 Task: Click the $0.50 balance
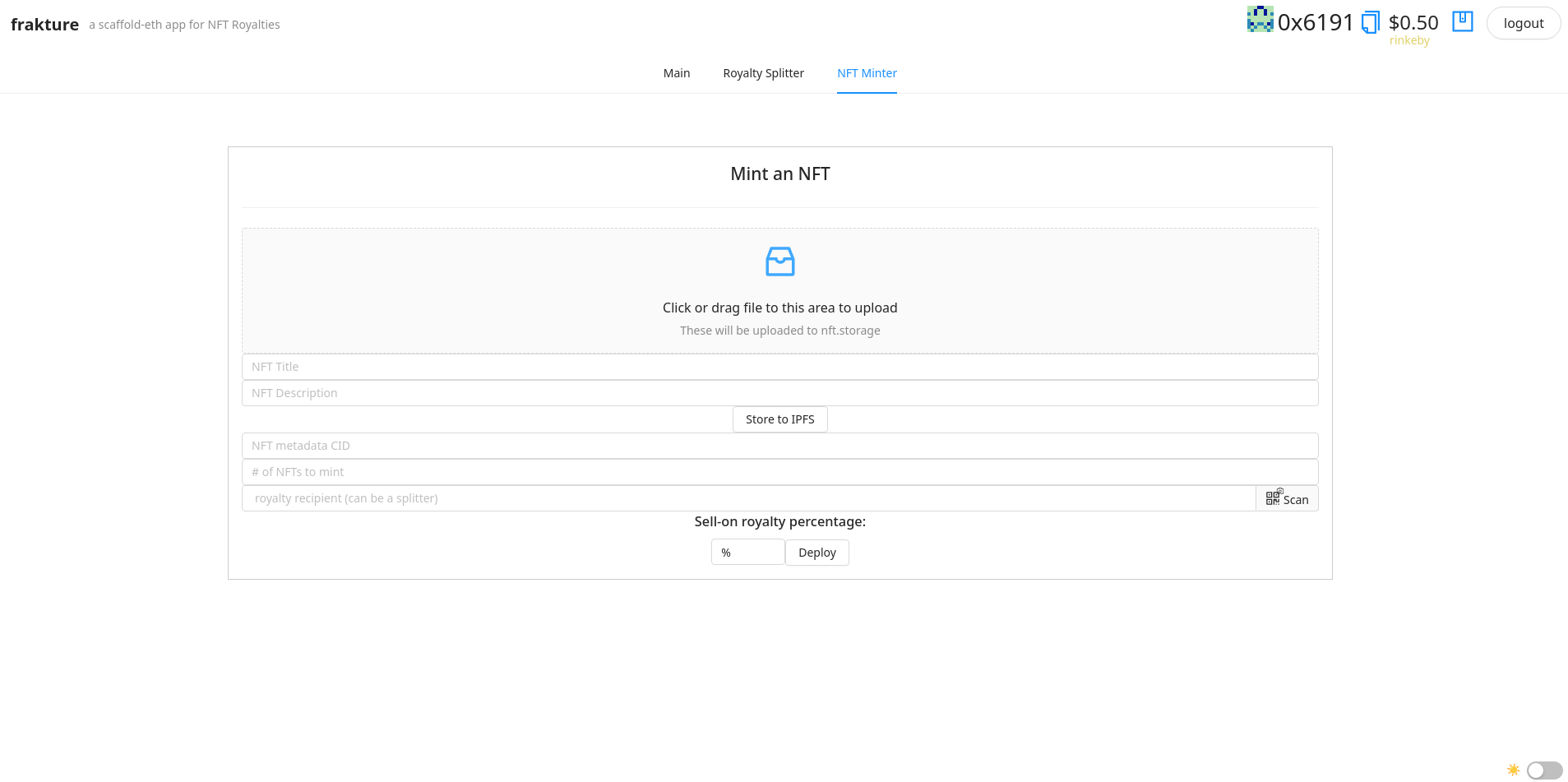point(1413,22)
